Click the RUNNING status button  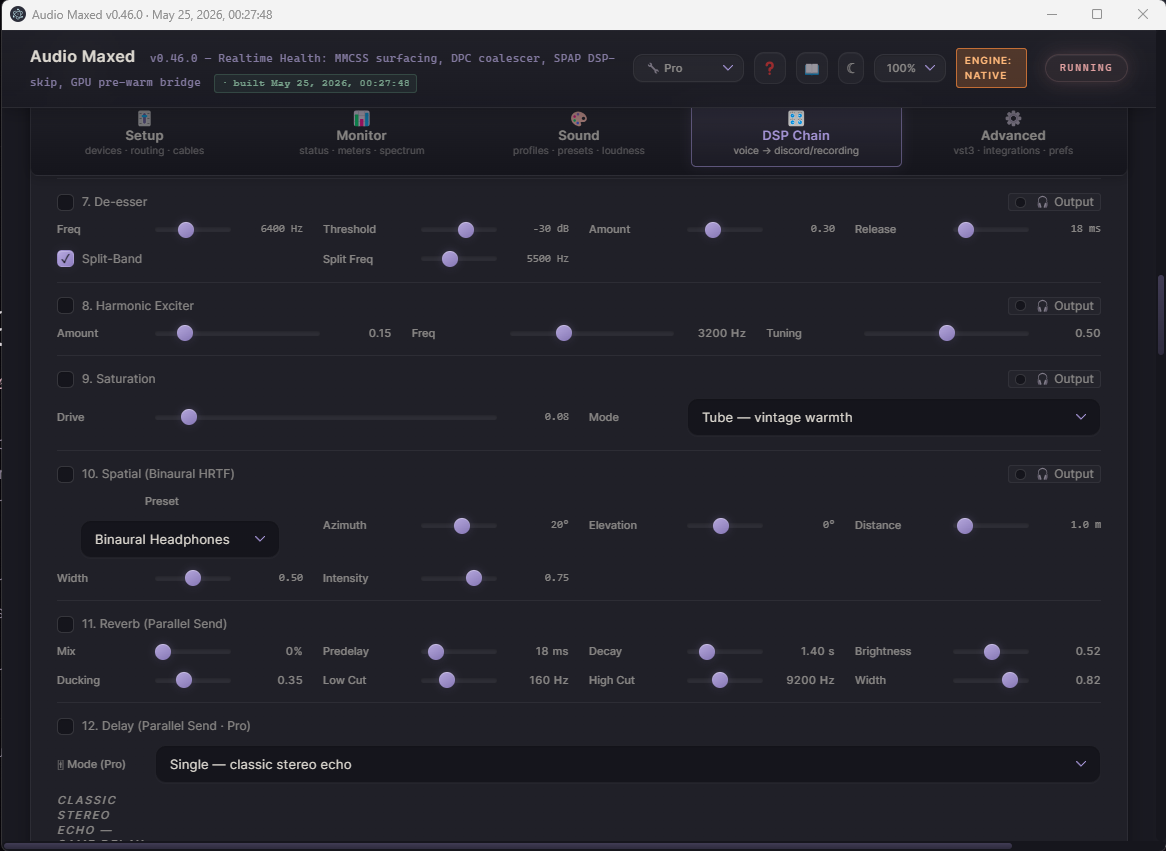(x=1086, y=68)
